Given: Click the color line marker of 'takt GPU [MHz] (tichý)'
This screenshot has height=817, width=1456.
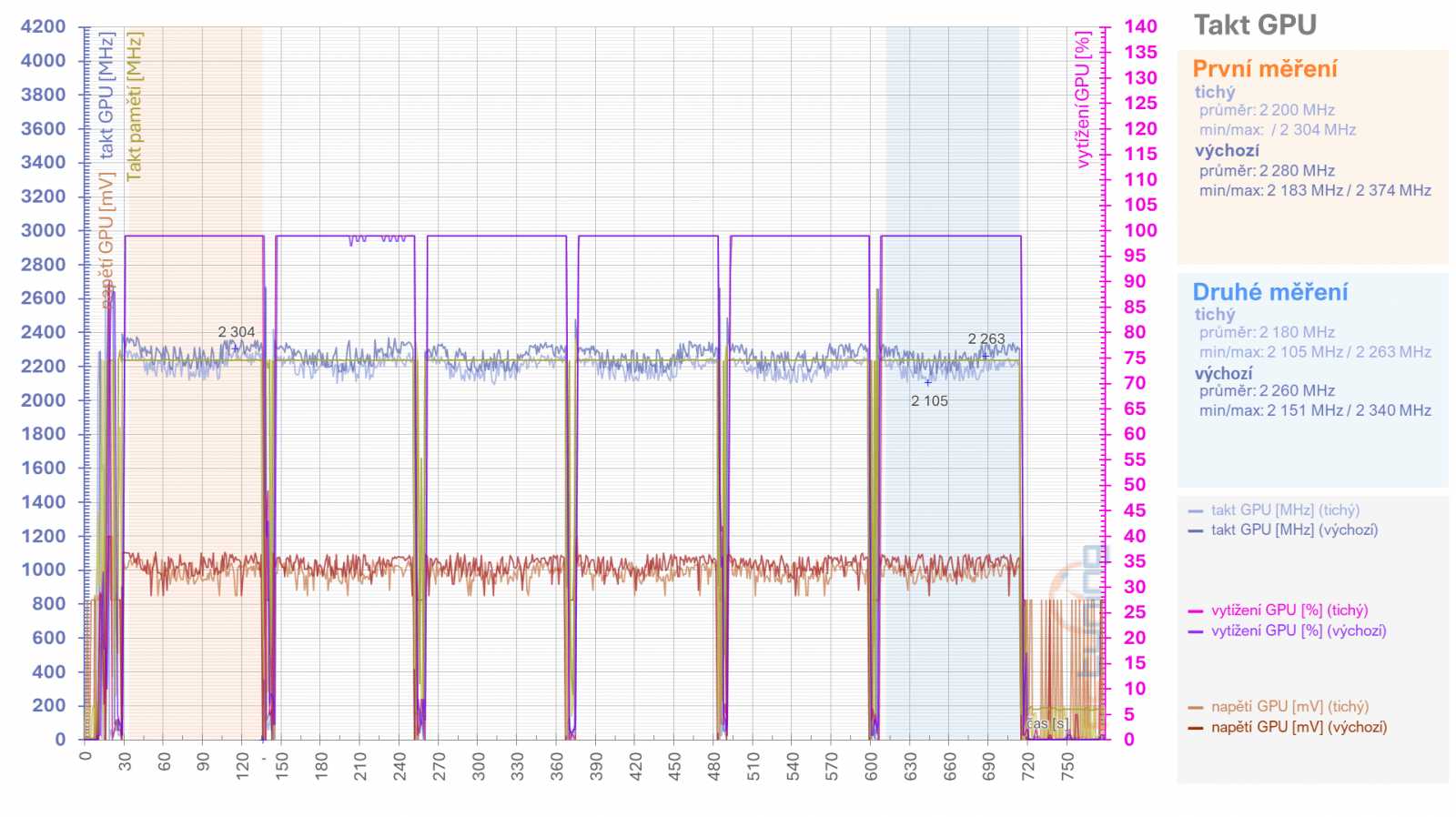Looking at the screenshot, I should 1196,511.
